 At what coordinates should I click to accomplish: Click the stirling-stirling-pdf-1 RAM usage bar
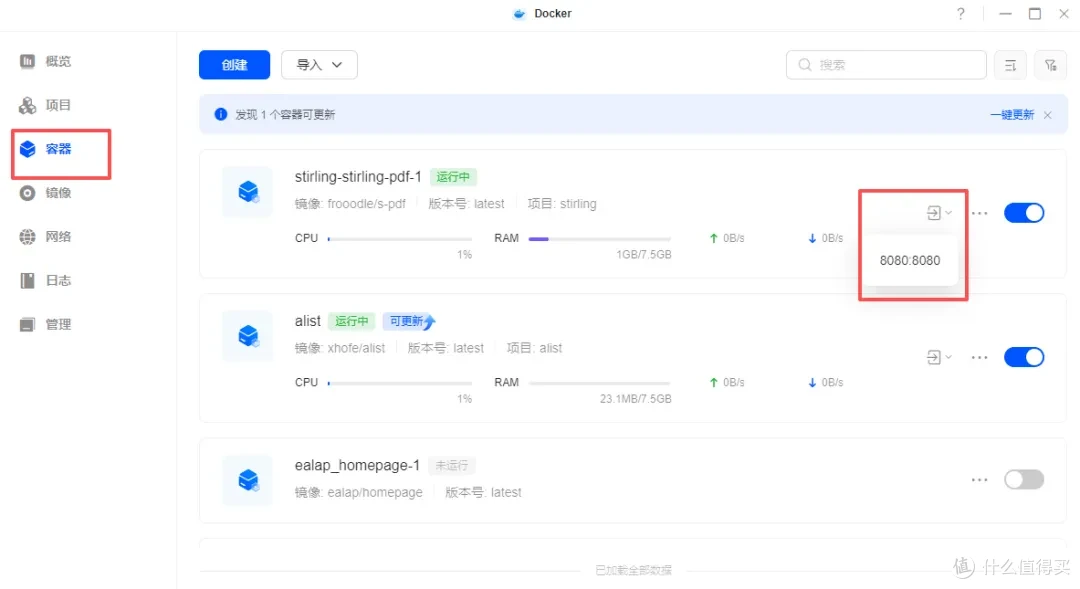pos(599,239)
